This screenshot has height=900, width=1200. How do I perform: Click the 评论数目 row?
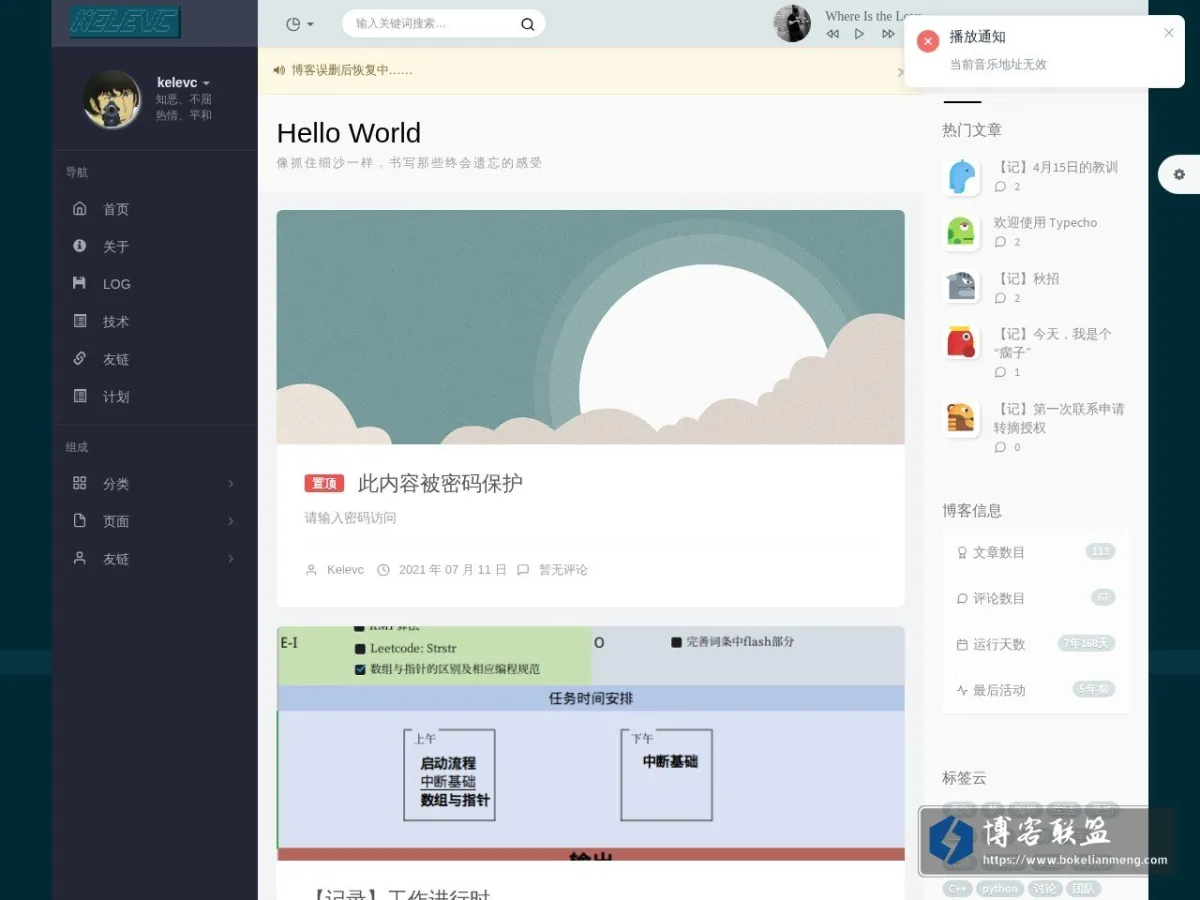point(1035,598)
